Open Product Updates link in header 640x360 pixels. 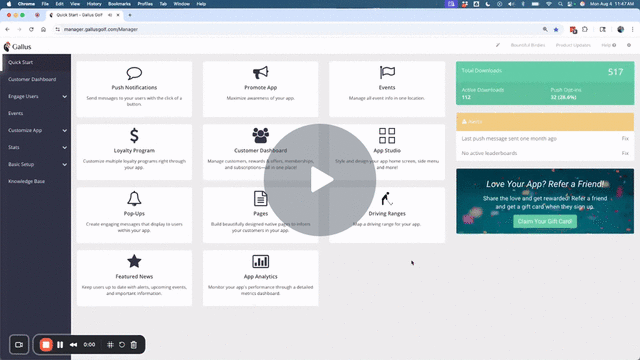point(573,45)
